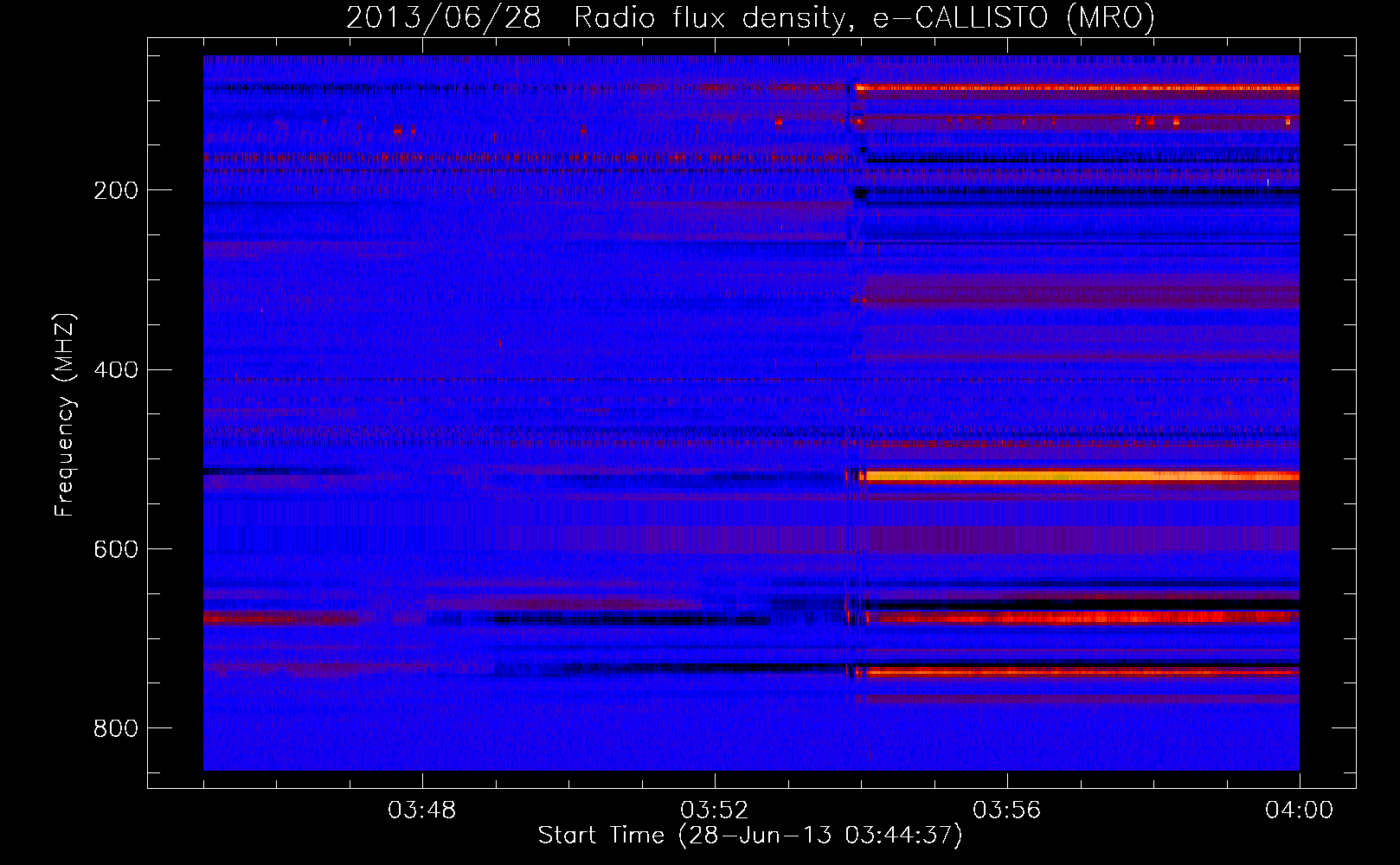The height and width of the screenshot is (865, 1400).
Task: Click the 800 frequency tick label
Action: pos(115,729)
